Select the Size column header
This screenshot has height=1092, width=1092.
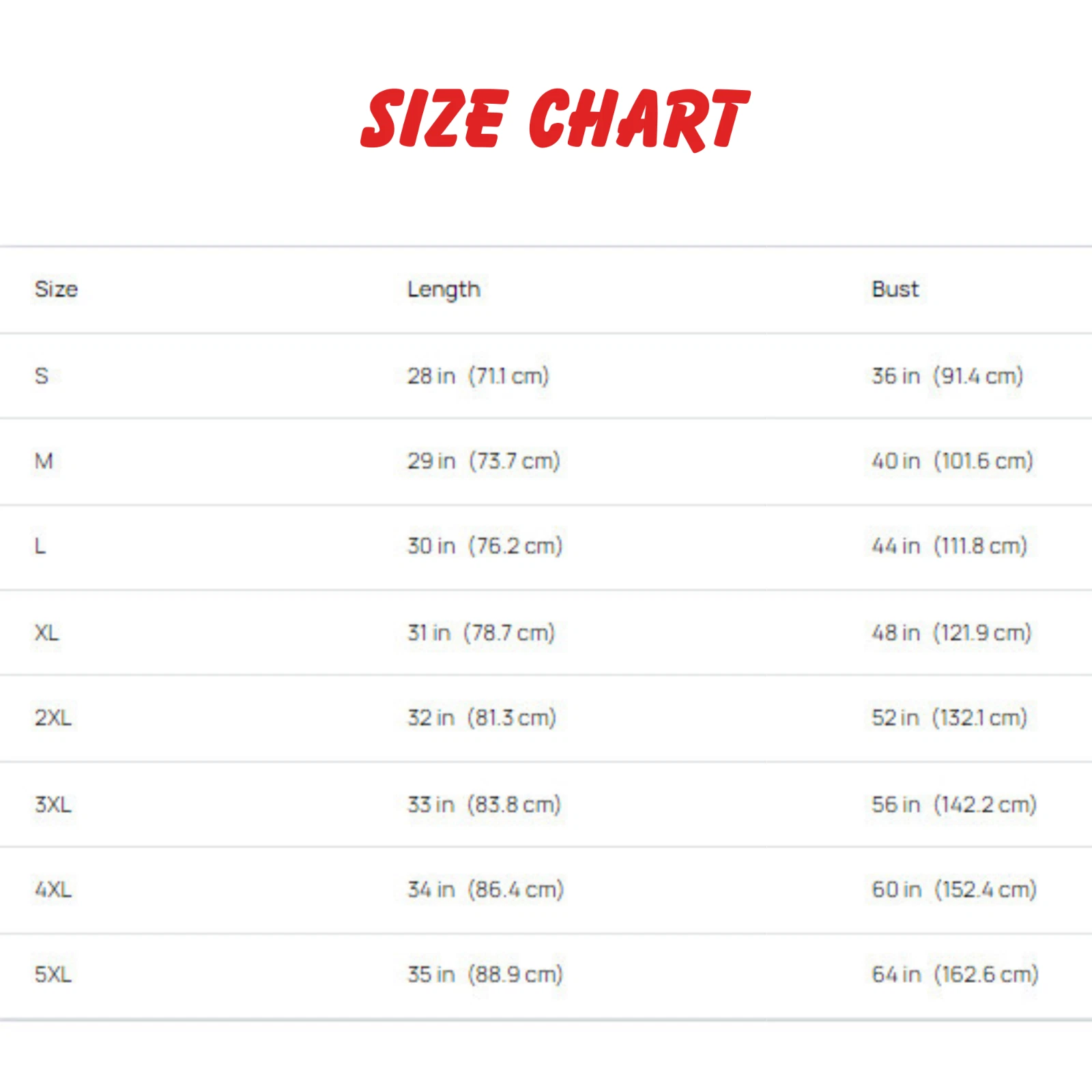56,289
